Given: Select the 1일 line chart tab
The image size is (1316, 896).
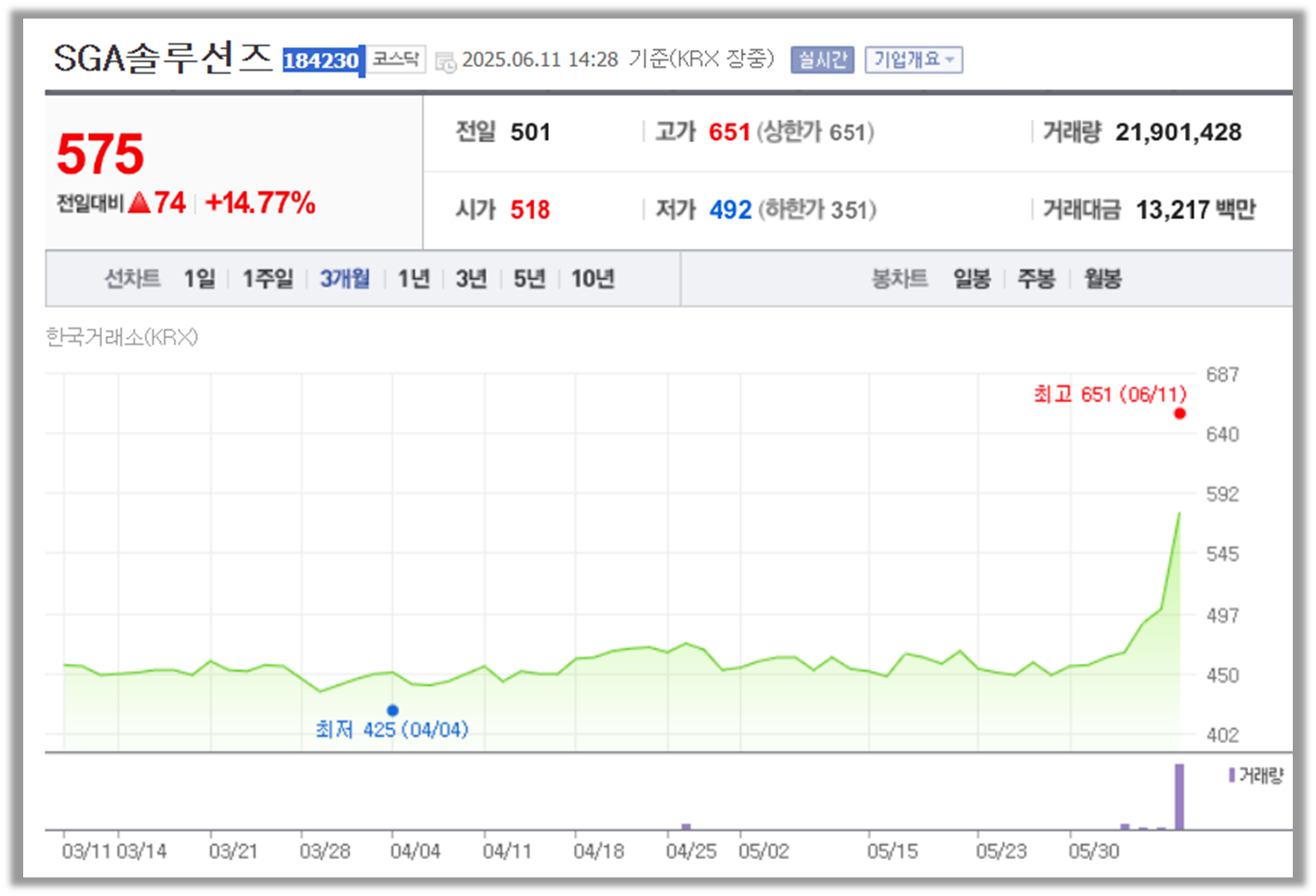Looking at the screenshot, I should tap(199, 279).
